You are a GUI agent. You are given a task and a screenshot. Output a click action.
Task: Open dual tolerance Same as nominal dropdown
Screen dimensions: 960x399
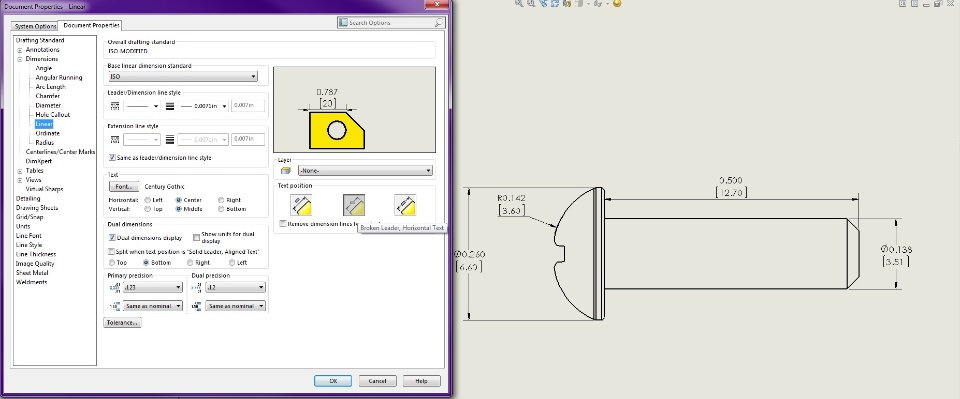point(235,305)
